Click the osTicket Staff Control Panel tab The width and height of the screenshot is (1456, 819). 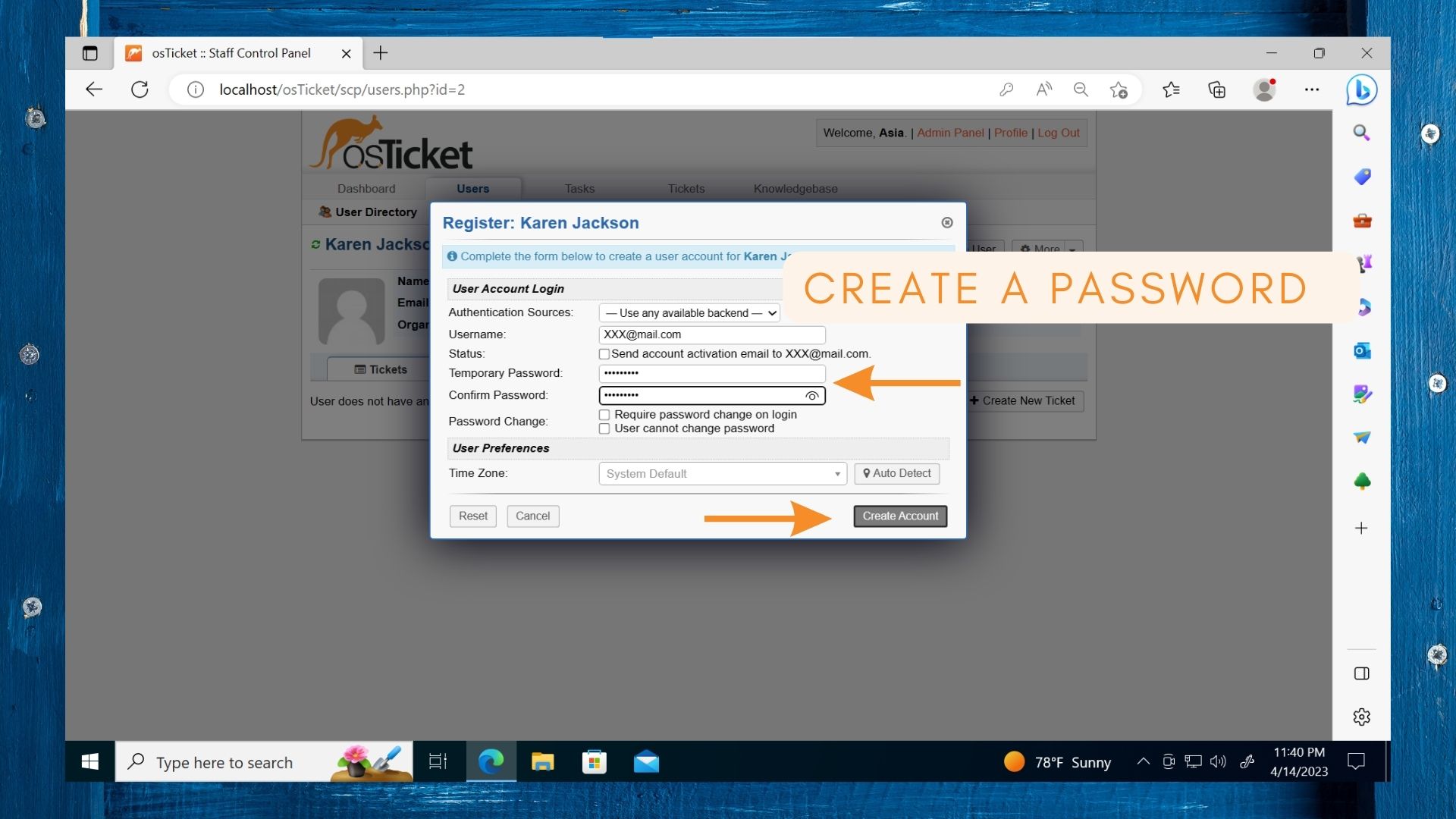coord(231,53)
